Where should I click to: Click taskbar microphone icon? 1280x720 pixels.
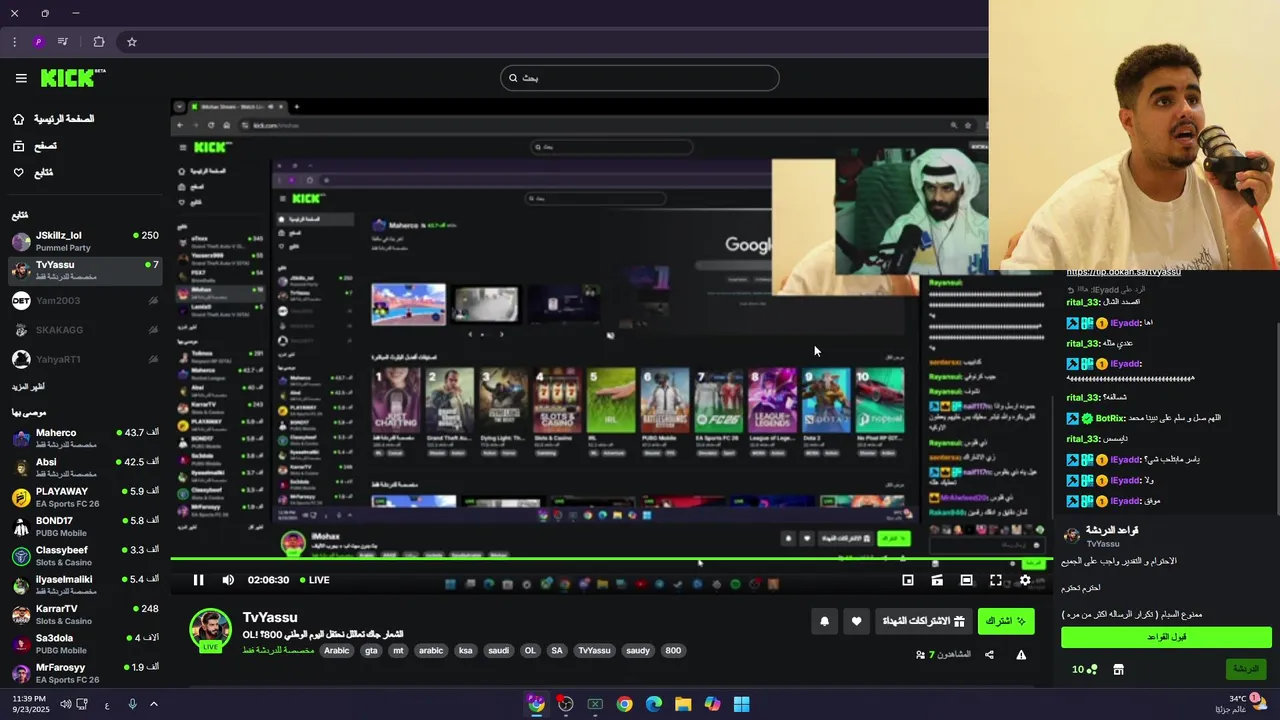[x=132, y=704]
